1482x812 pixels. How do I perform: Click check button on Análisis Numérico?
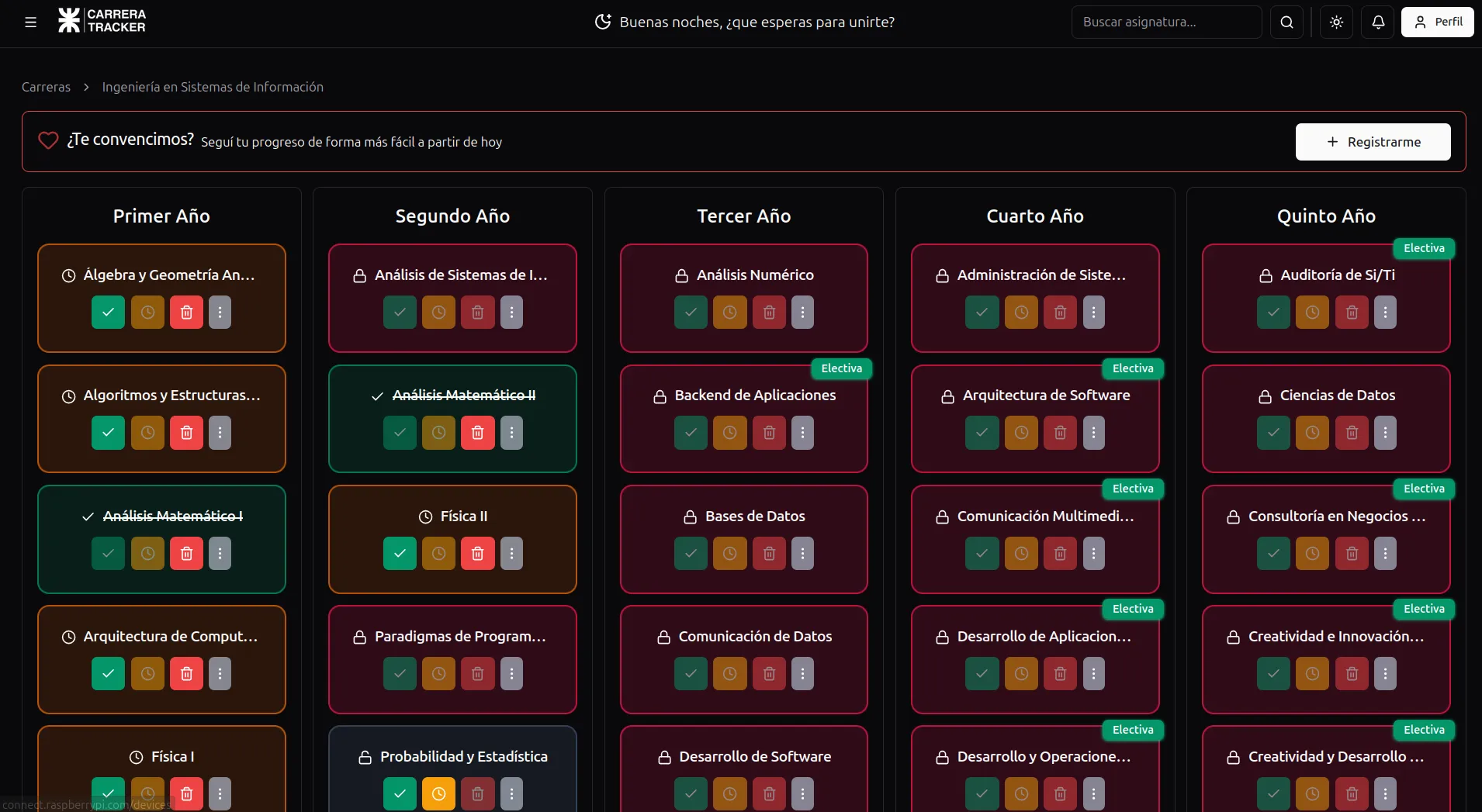[x=691, y=313]
